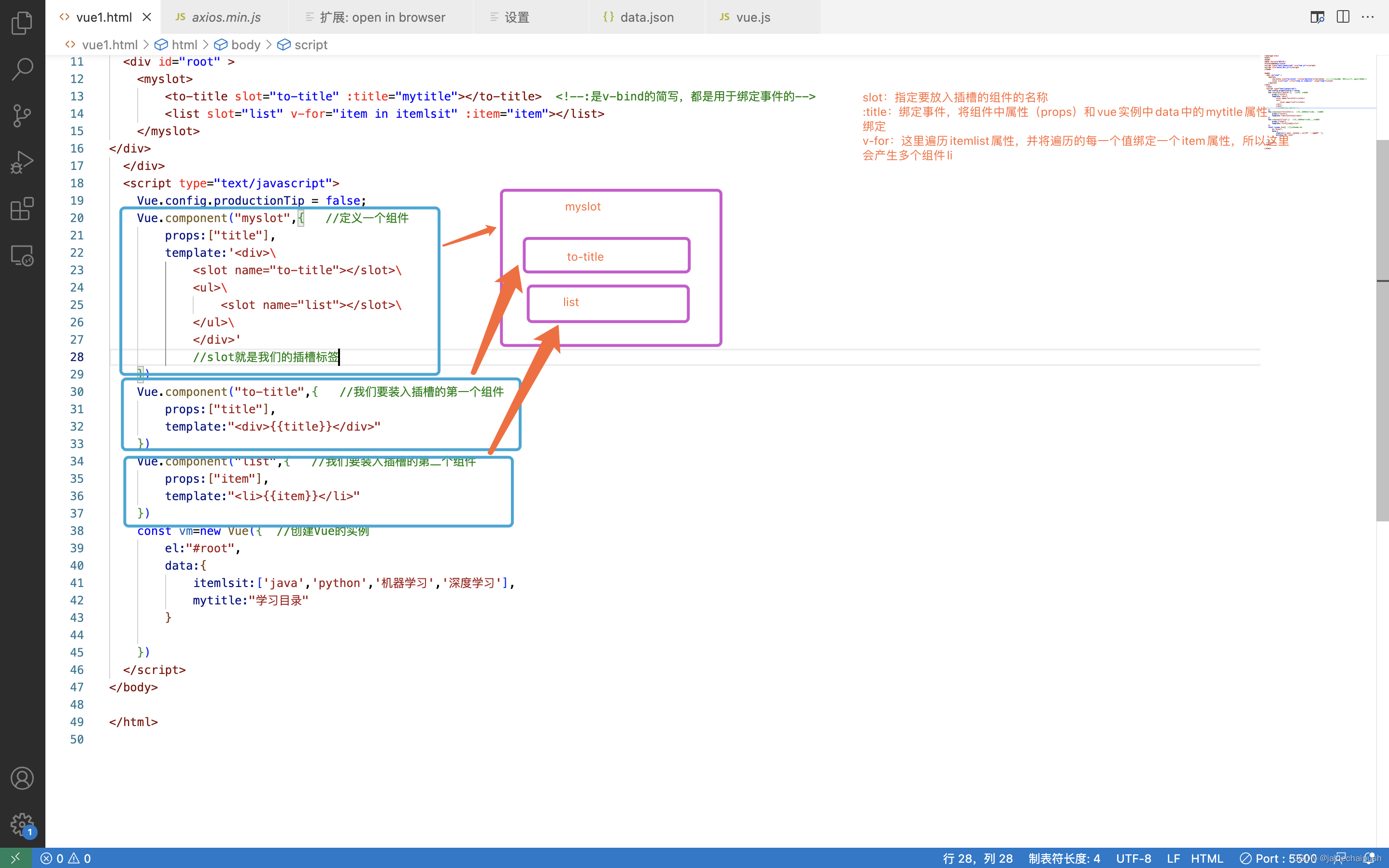Screen dimensions: 1389x868
Task: Click 'template:"<li>{{item}}</li>"' line
Action: coord(262,495)
